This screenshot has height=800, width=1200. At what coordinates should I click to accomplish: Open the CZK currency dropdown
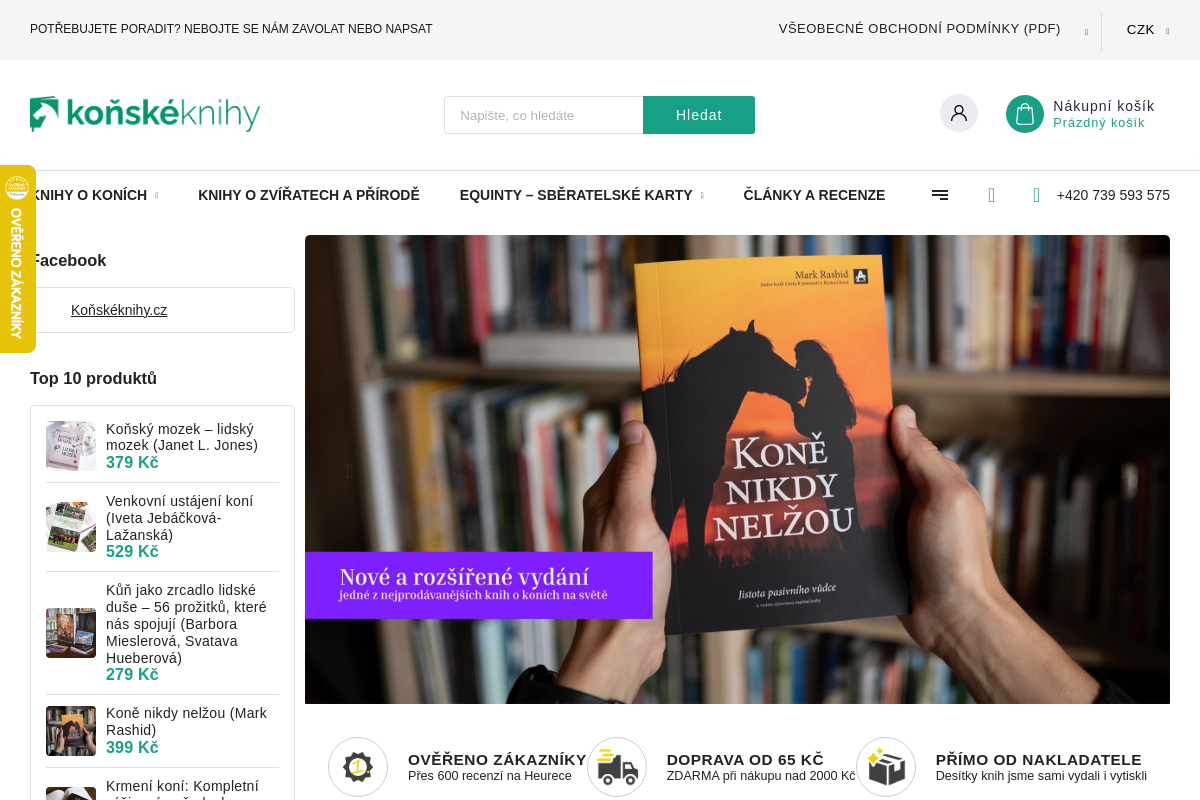tap(1147, 30)
